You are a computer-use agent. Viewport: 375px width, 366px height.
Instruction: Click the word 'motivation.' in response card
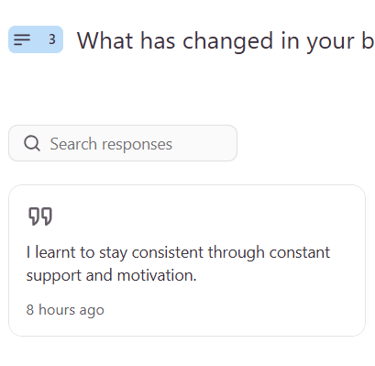[x=157, y=276]
